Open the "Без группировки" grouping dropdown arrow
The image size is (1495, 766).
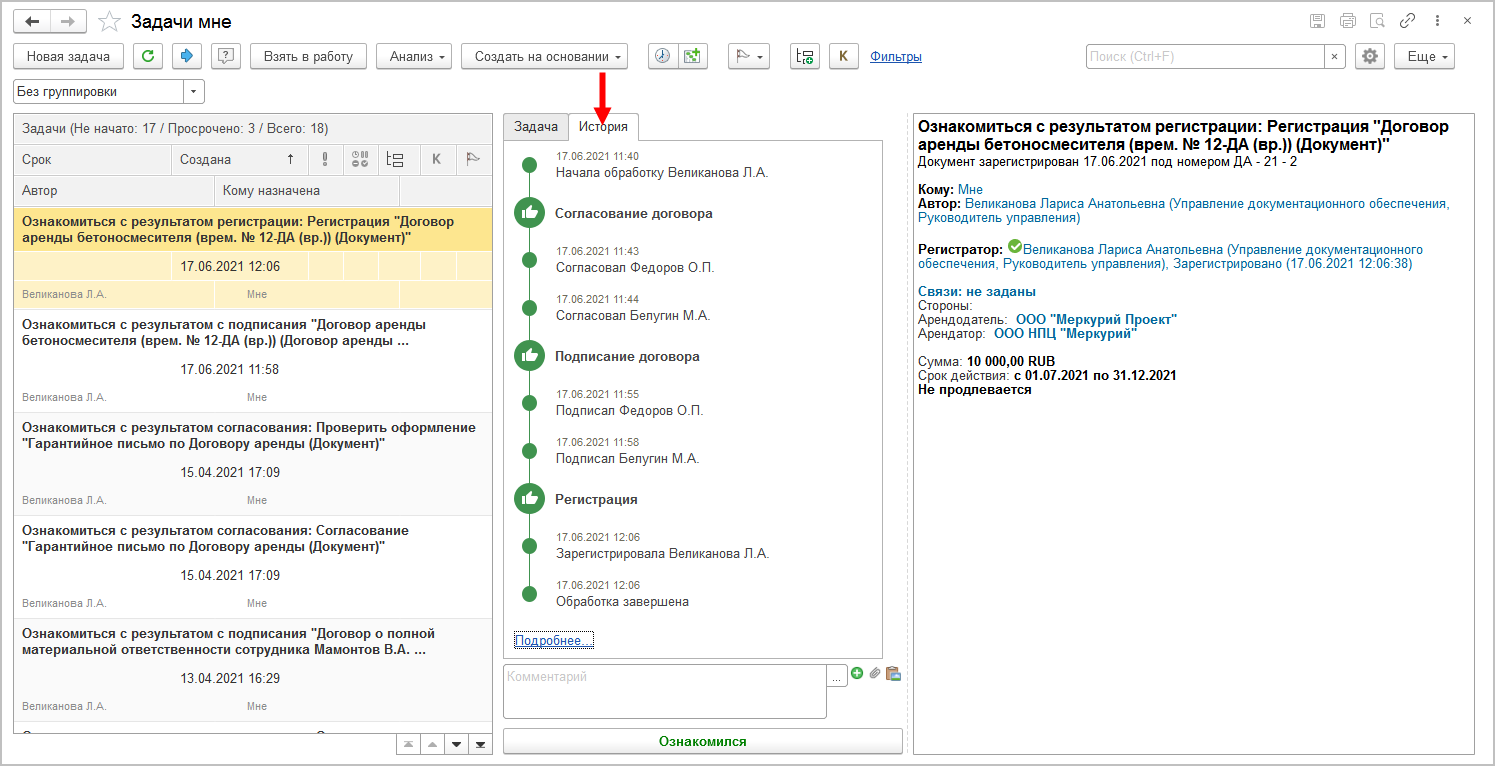tap(194, 91)
